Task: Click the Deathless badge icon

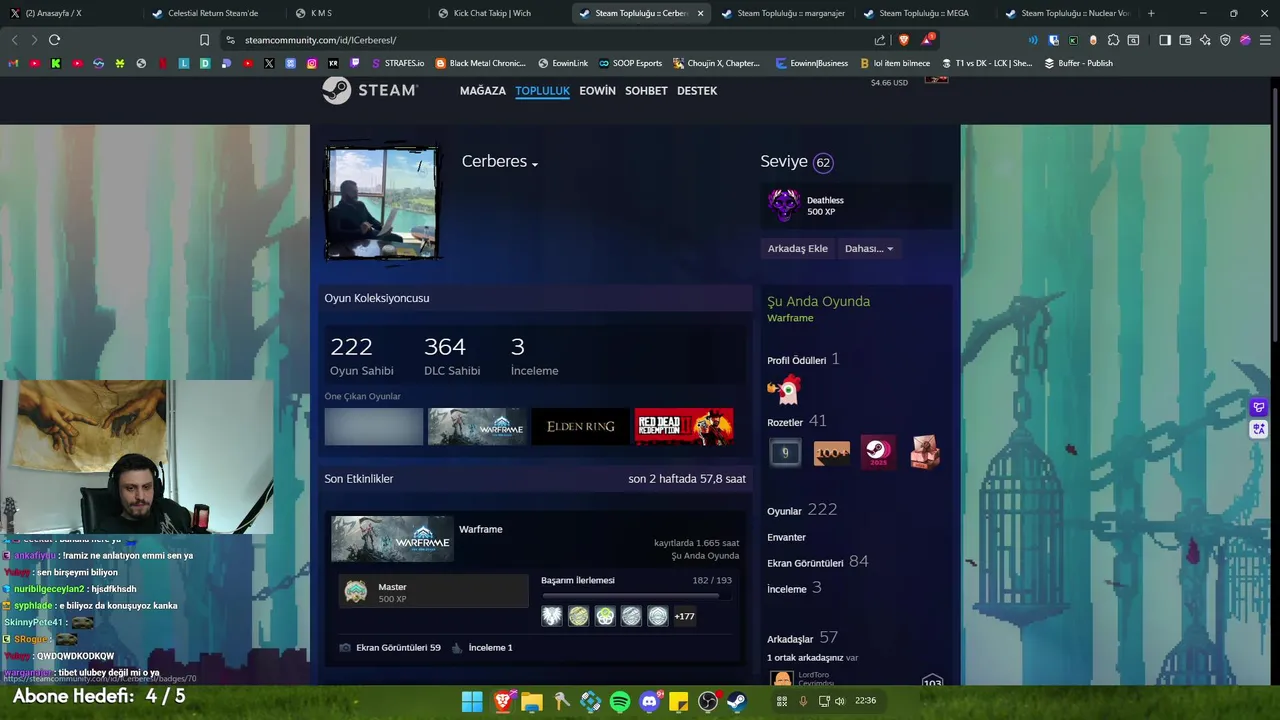Action: (784, 206)
